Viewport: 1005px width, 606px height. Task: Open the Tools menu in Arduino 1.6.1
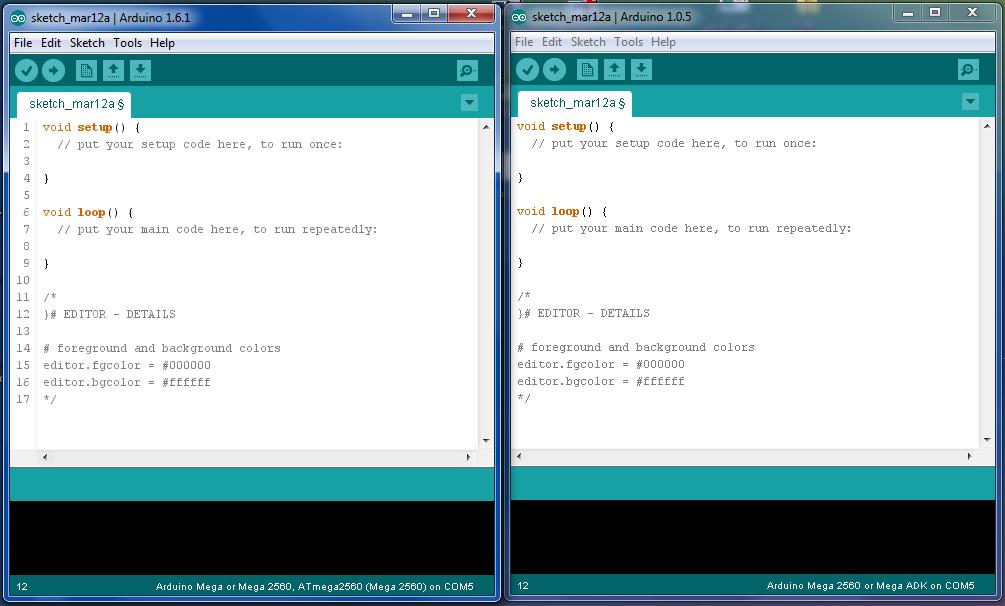pos(127,43)
